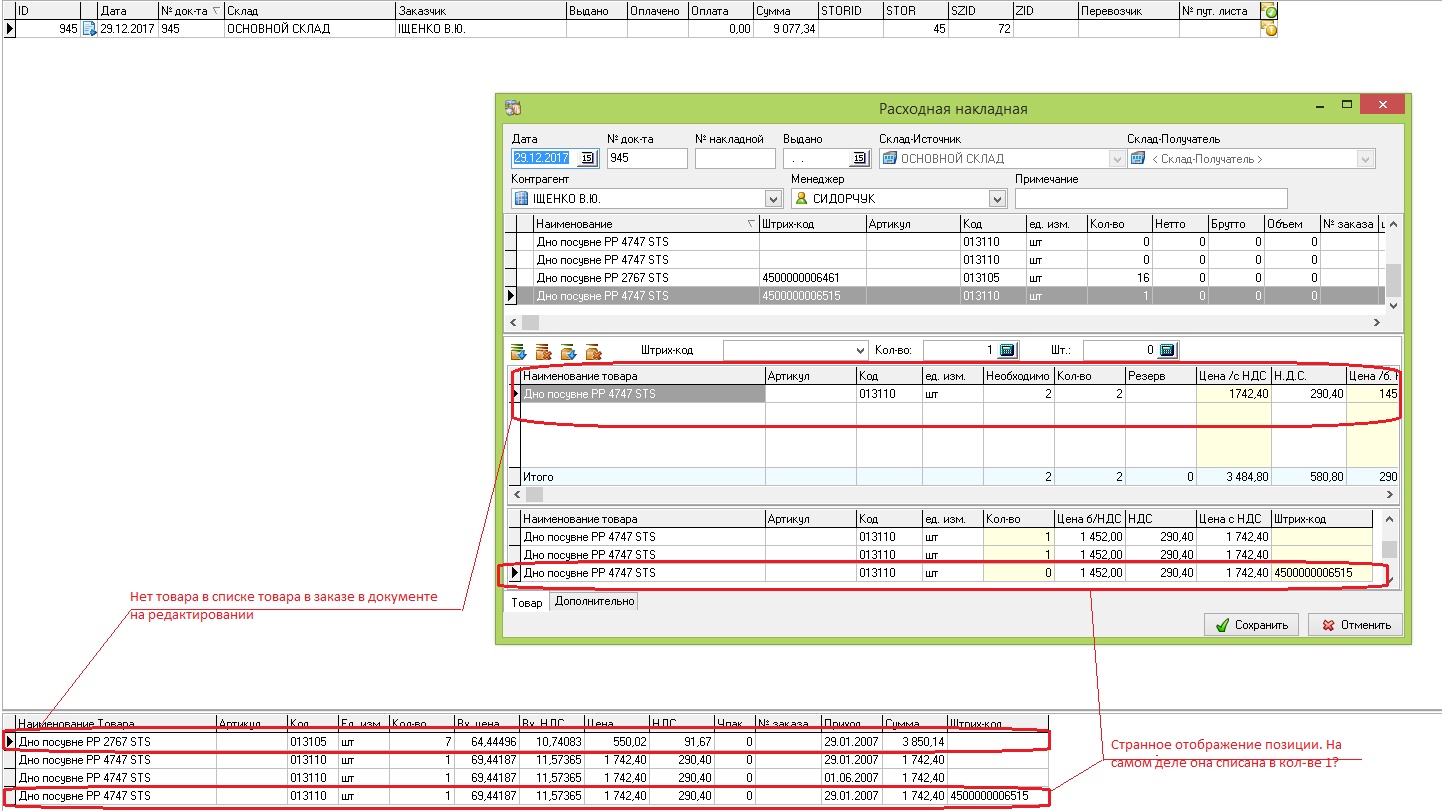Image resolution: width=1442 pixels, height=811 pixels.
Task: Click the fourth item toolbar icon
Action: pos(593,351)
